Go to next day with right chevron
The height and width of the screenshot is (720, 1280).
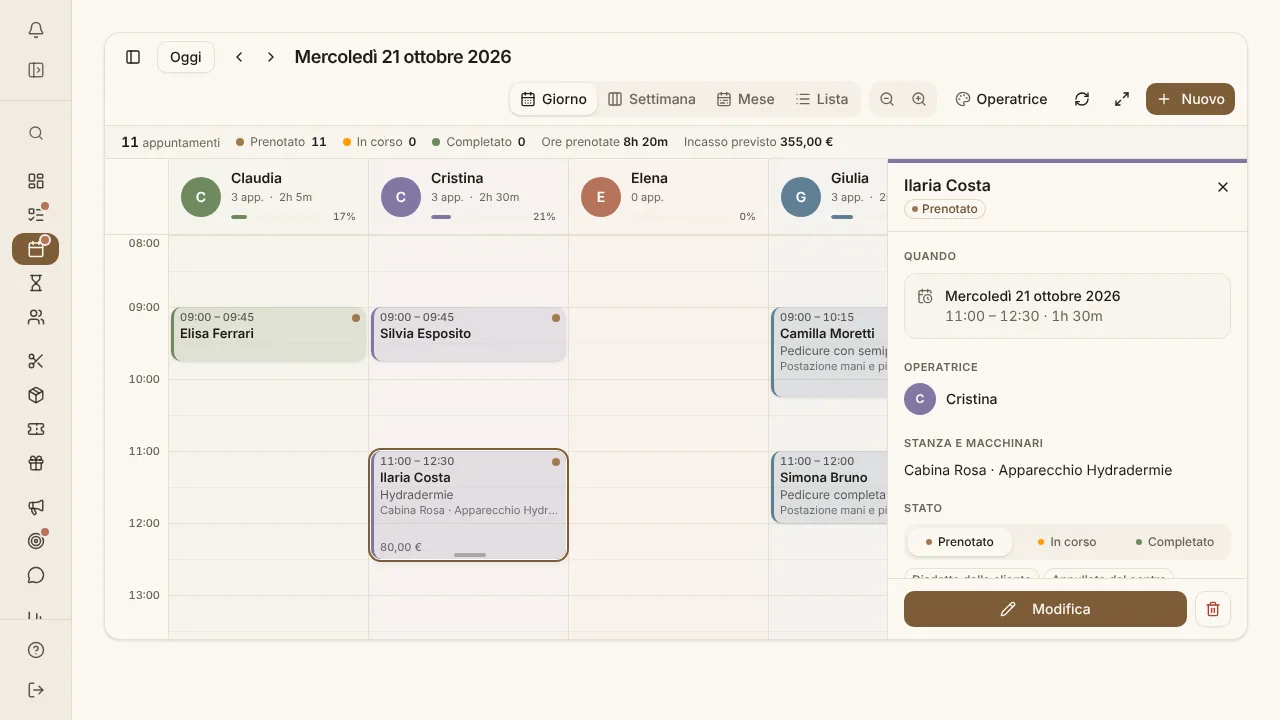point(271,57)
